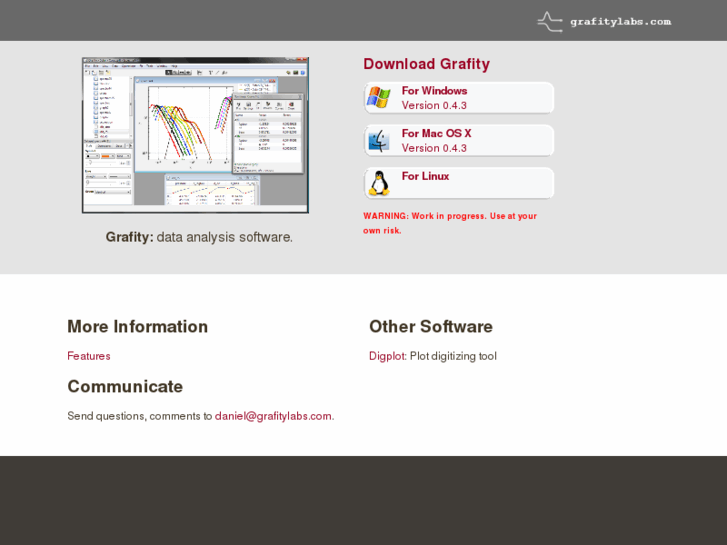This screenshot has width=727, height=545.
Task: Enlarge the Grafity application screenshot thumbnail
Action: 195,135
